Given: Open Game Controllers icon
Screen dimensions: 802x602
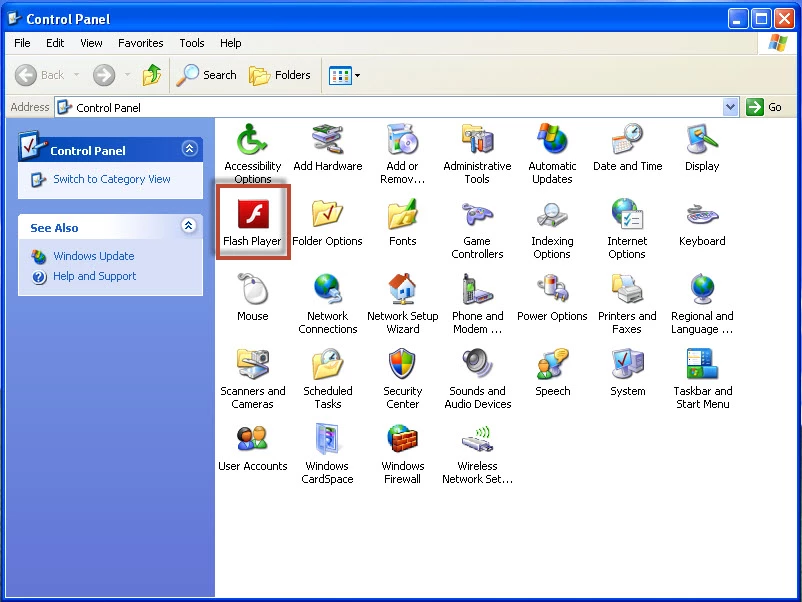Looking at the screenshot, I should coord(477,214).
